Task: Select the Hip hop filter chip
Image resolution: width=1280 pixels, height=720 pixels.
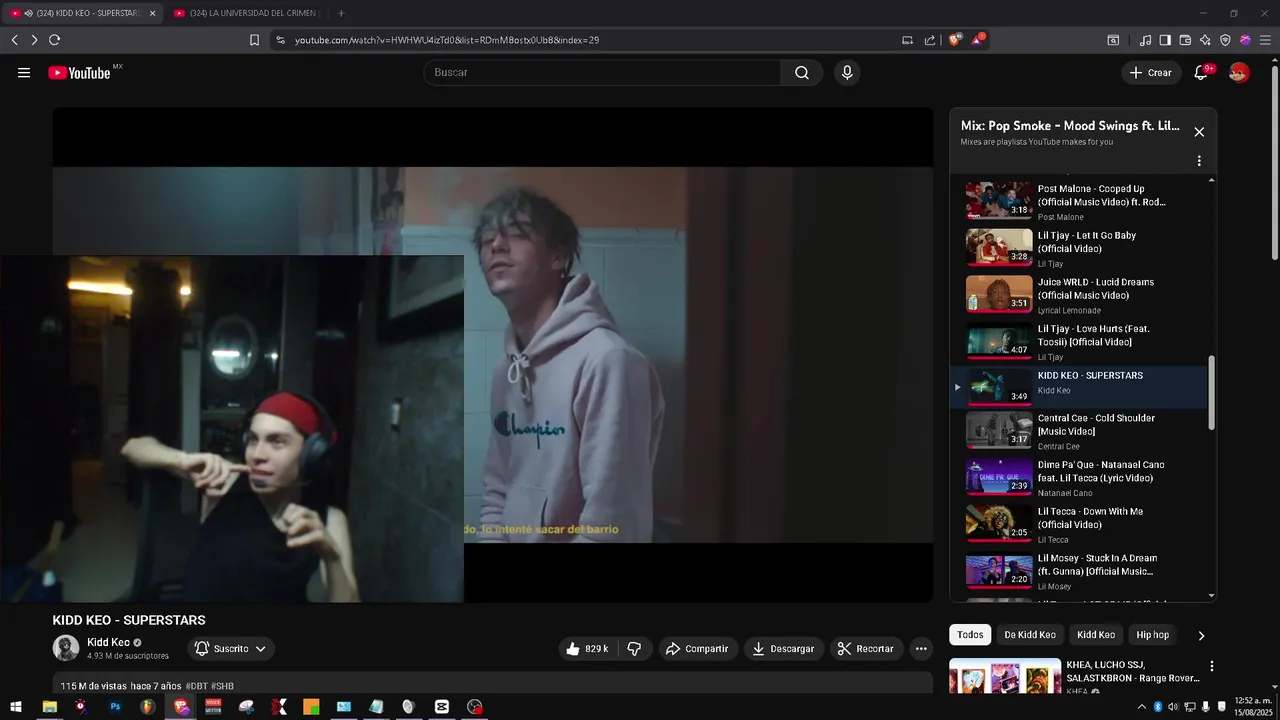Action: coord(1152,635)
